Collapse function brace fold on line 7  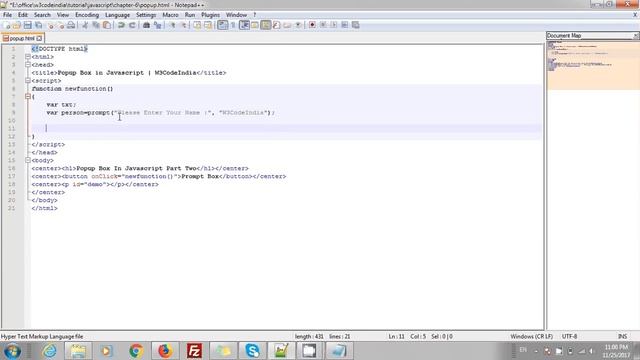pos(28,96)
